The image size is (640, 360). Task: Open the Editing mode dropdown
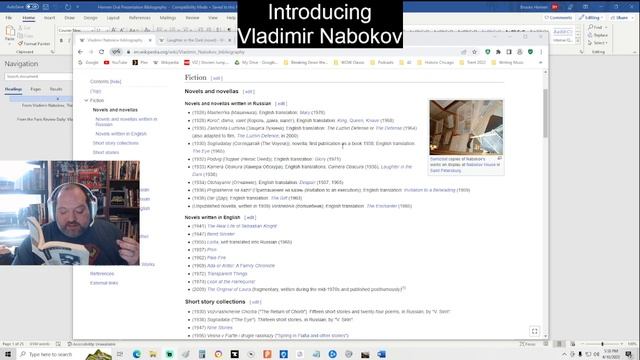[x=591, y=18]
